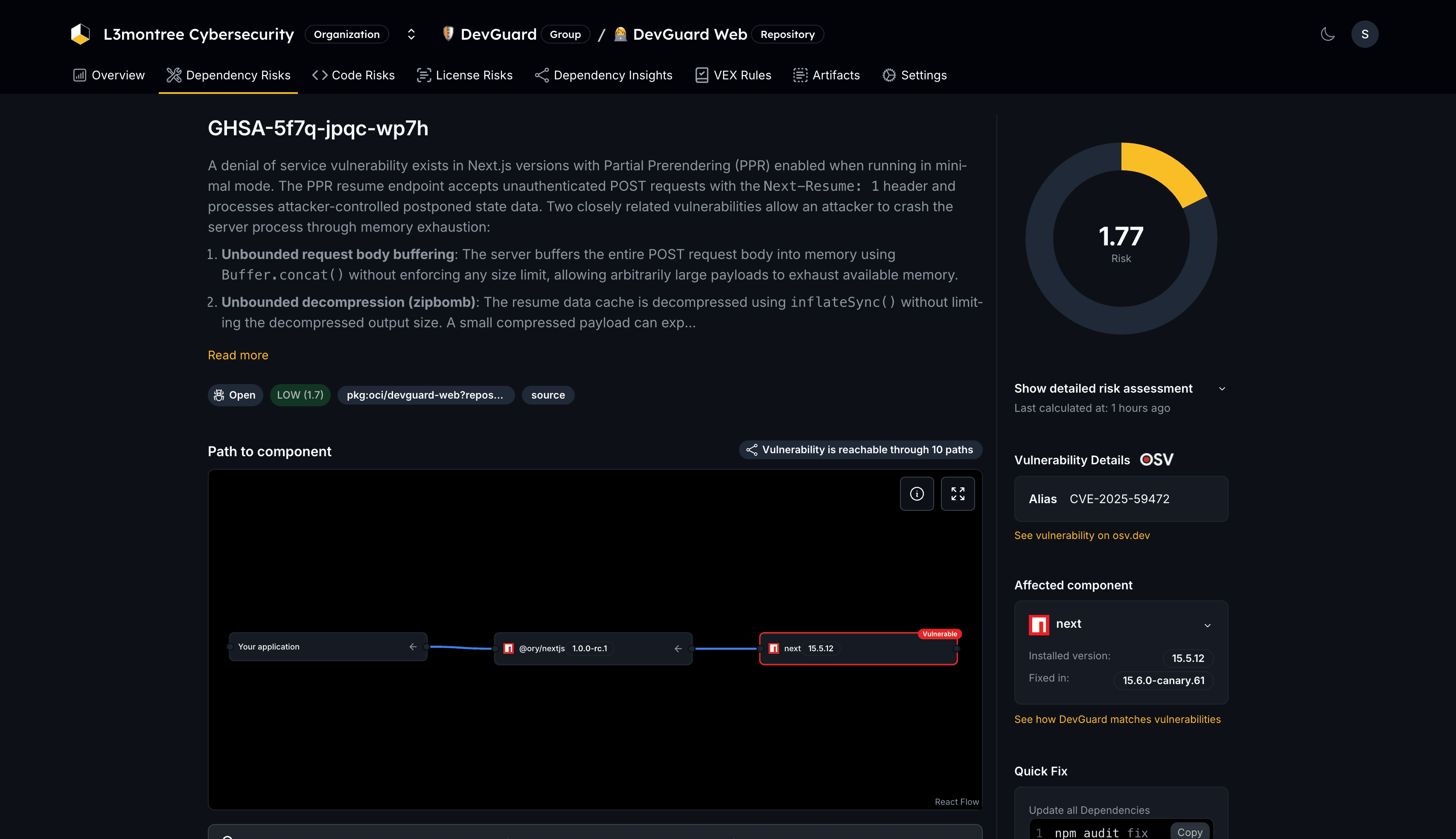
Task: Click the Code Risks brackets icon
Action: (x=320, y=76)
